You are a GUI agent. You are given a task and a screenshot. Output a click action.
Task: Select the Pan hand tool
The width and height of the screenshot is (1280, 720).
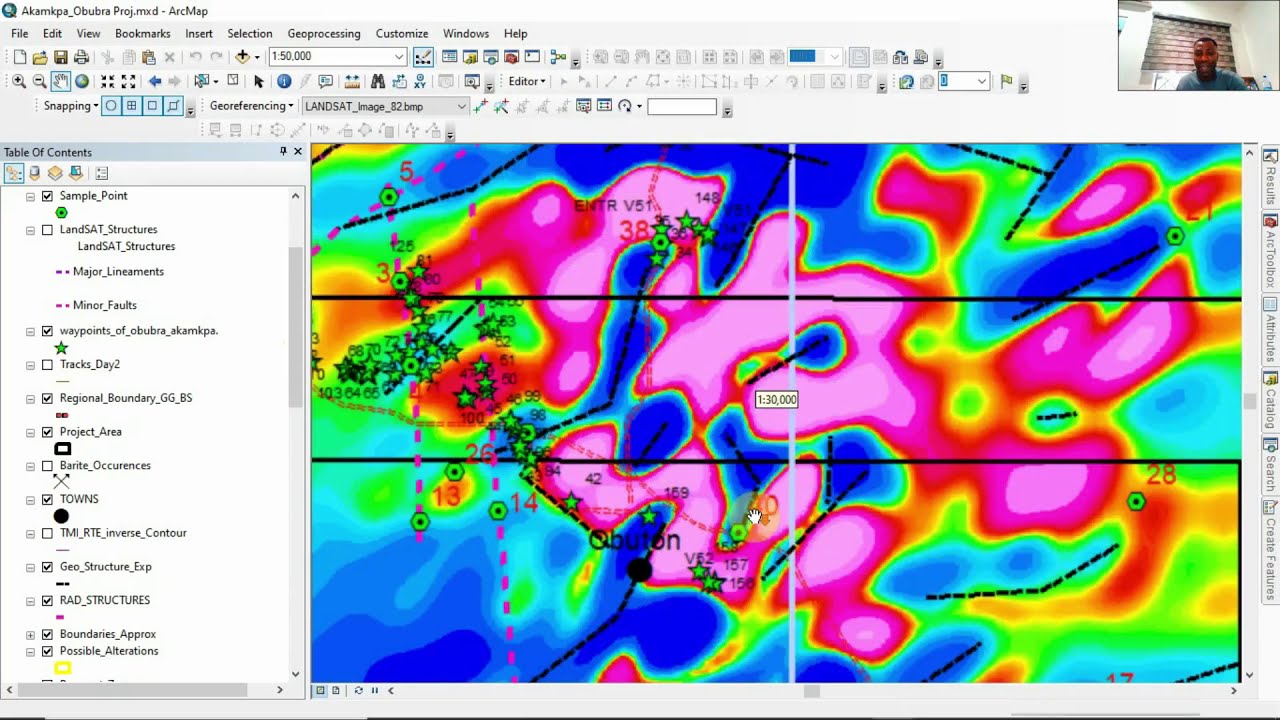point(61,81)
